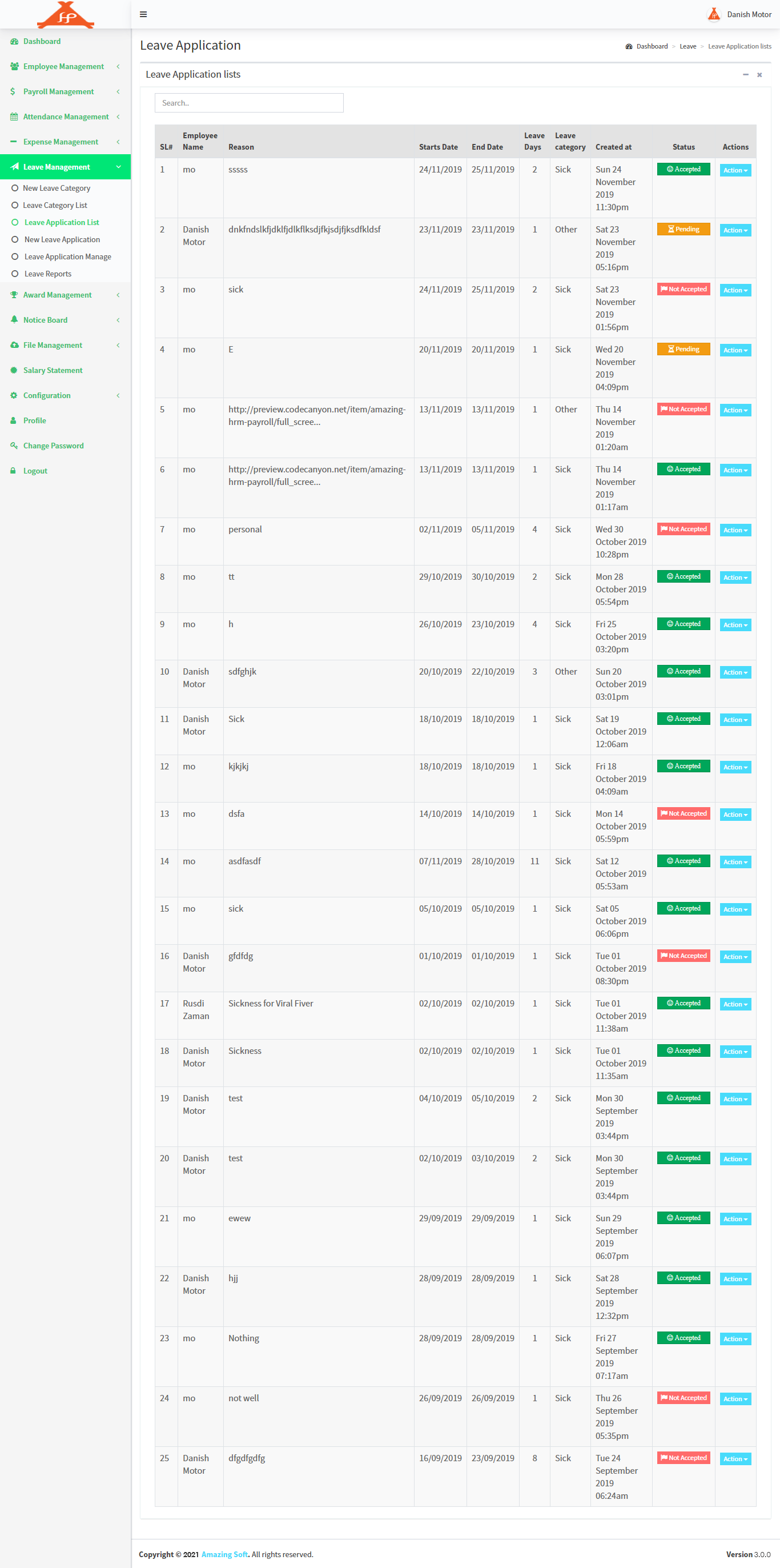The image size is (780, 1568).
Task: Click the Dashboard palette icon in sidebar
Action: pos(14,41)
